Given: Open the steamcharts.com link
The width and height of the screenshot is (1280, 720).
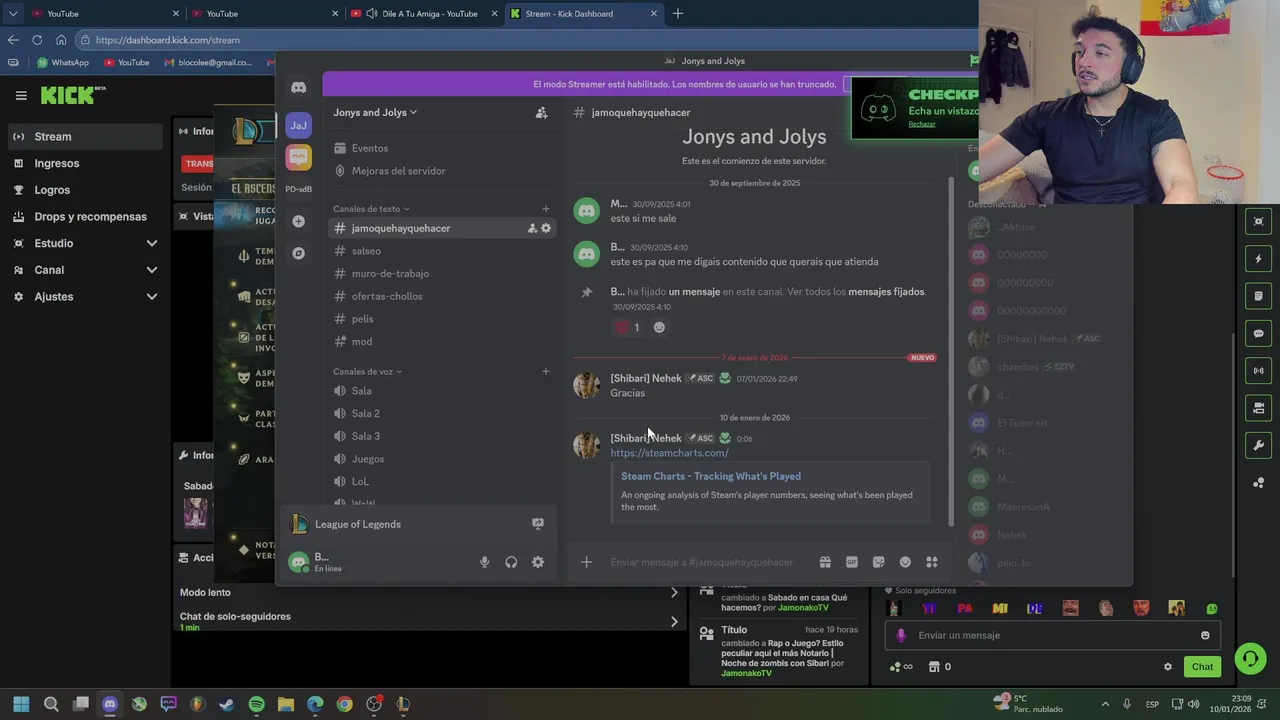Looking at the screenshot, I should click(669, 453).
